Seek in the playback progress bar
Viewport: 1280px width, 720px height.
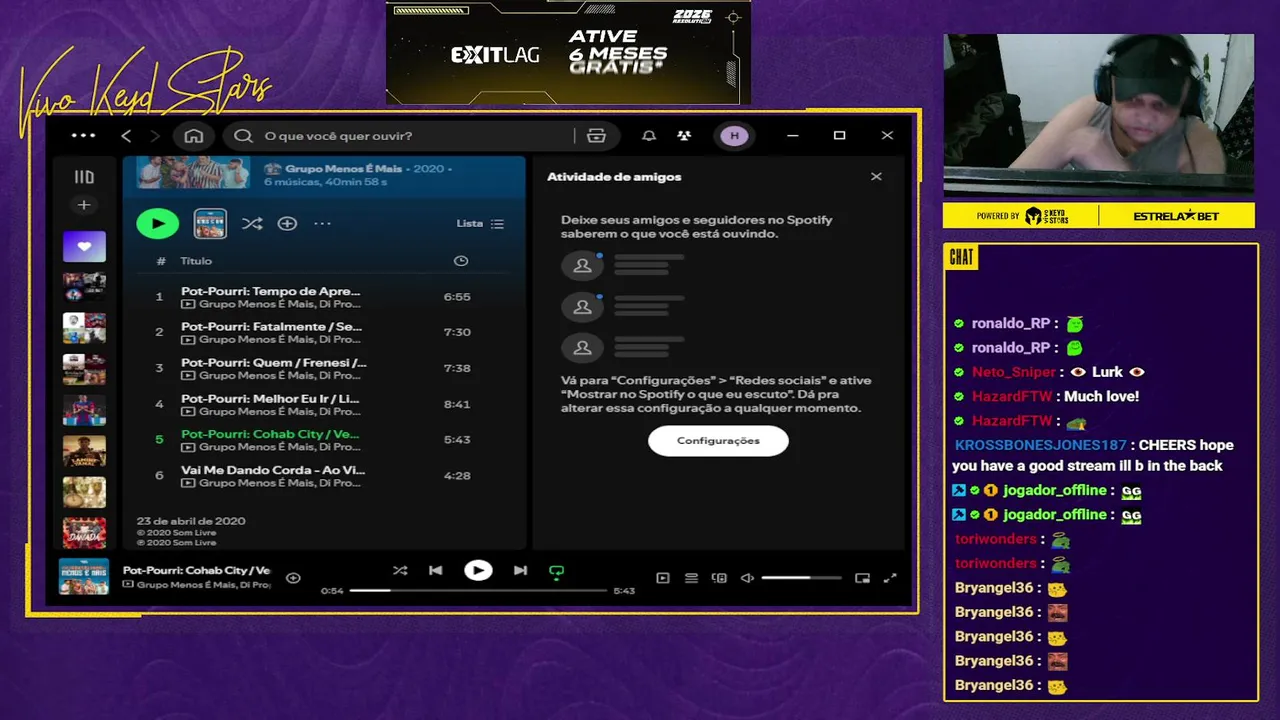(478, 591)
